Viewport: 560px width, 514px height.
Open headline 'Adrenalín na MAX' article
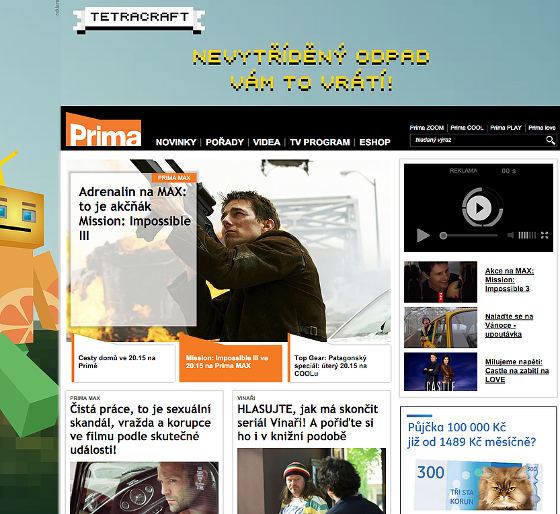click(x=134, y=214)
